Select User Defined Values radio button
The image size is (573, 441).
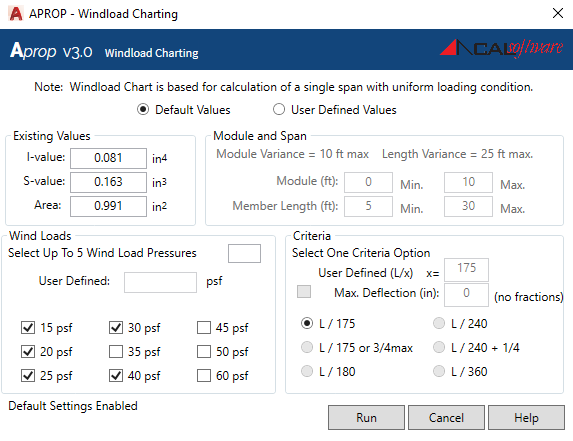click(x=279, y=110)
